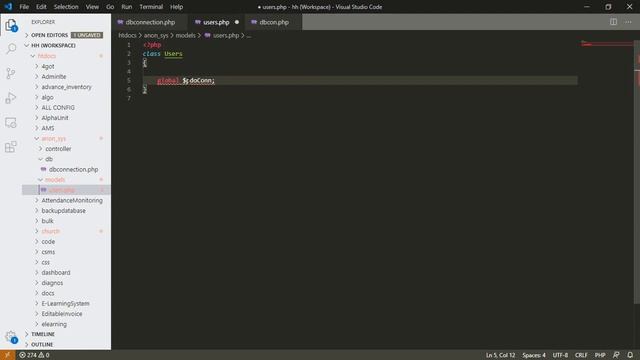The image size is (640, 360).
Task: Expand the advance_inventory folder
Action: pyautogui.click(x=67, y=87)
